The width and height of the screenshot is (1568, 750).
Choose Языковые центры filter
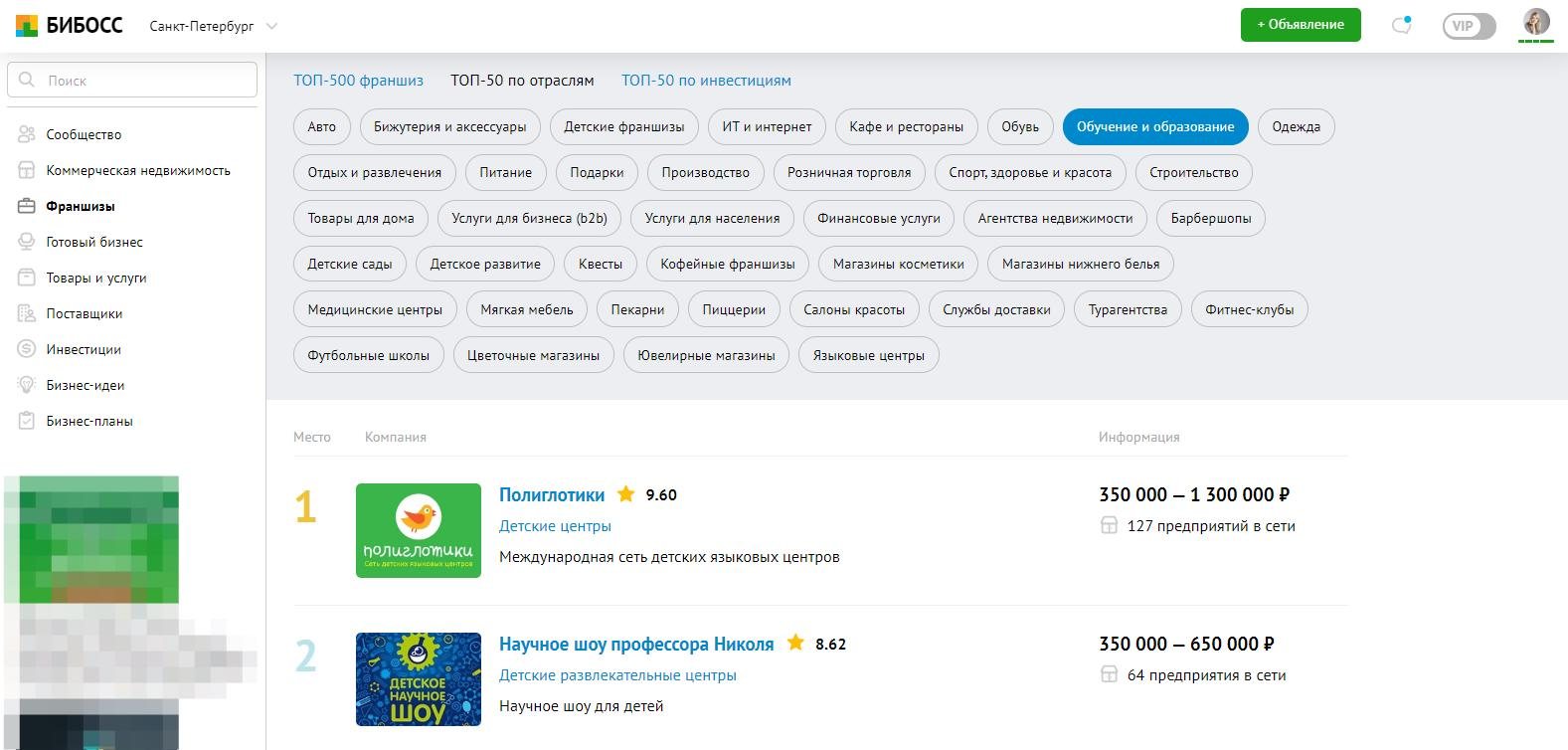(x=869, y=355)
